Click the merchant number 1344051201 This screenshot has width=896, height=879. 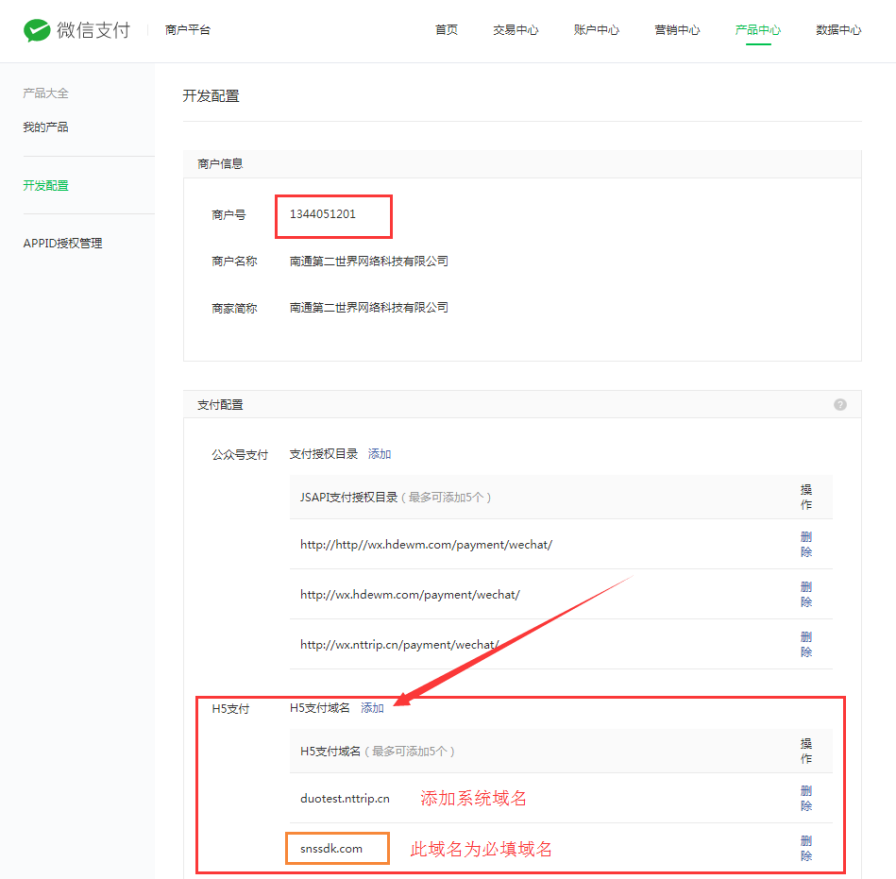(323, 214)
